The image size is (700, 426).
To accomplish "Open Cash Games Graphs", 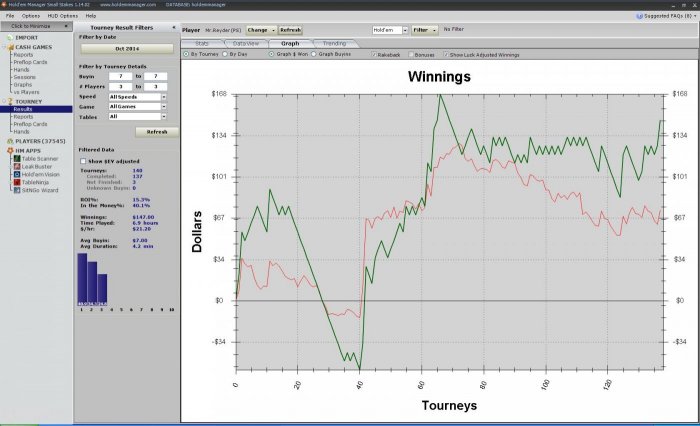I will pos(22,84).
